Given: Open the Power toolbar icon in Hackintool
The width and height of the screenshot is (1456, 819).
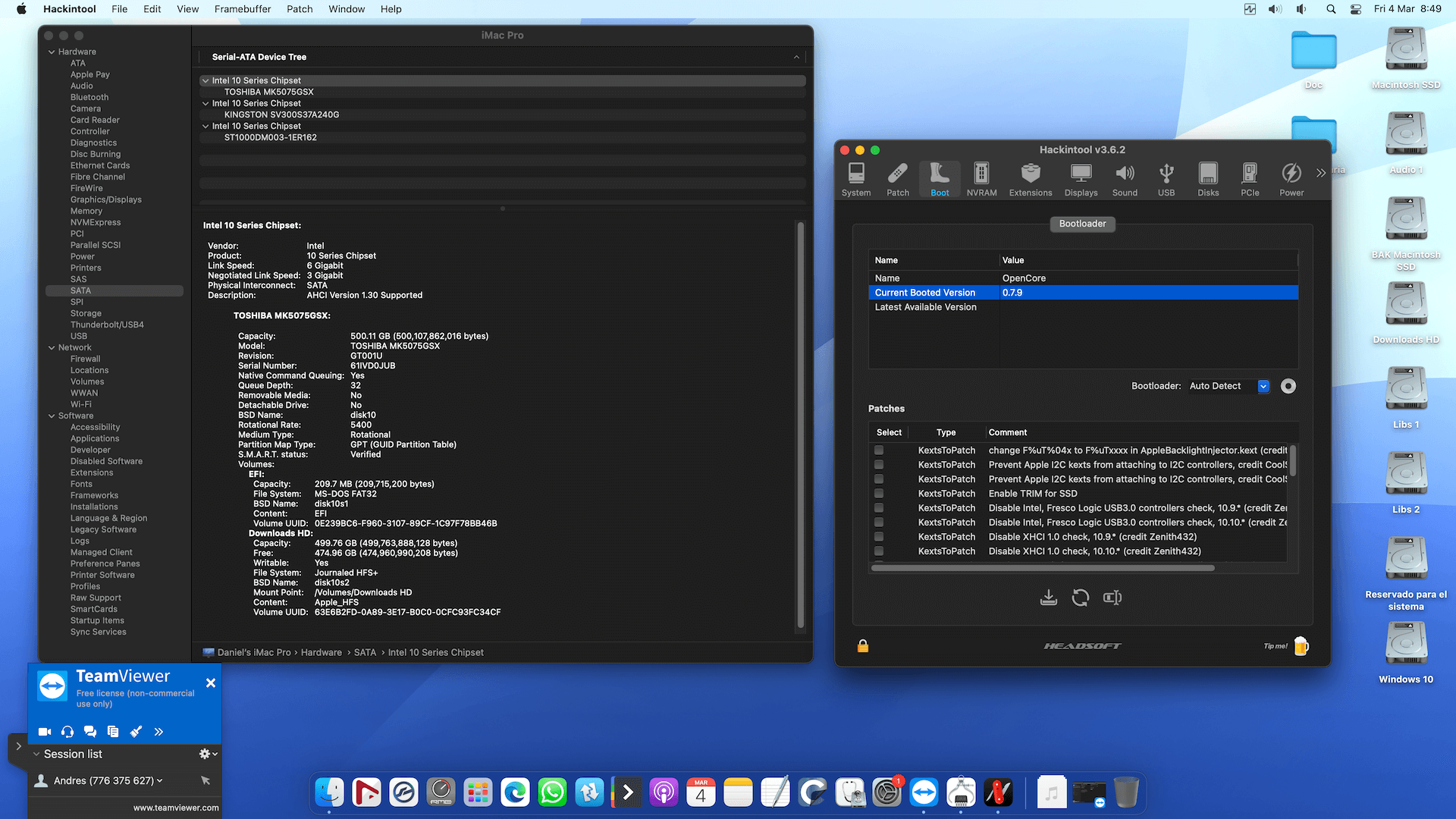Looking at the screenshot, I should (1291, 180).
